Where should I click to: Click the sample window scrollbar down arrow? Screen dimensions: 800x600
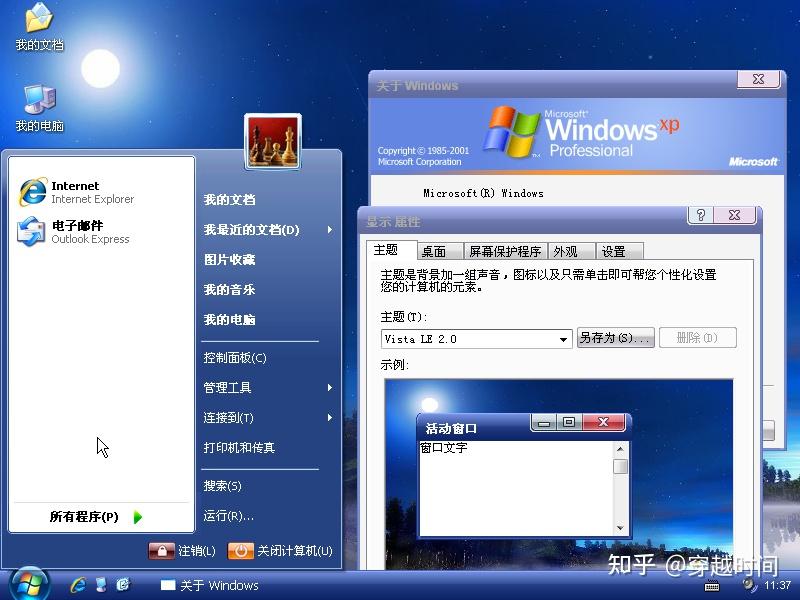pyautogui.click(x=620, y=528)
